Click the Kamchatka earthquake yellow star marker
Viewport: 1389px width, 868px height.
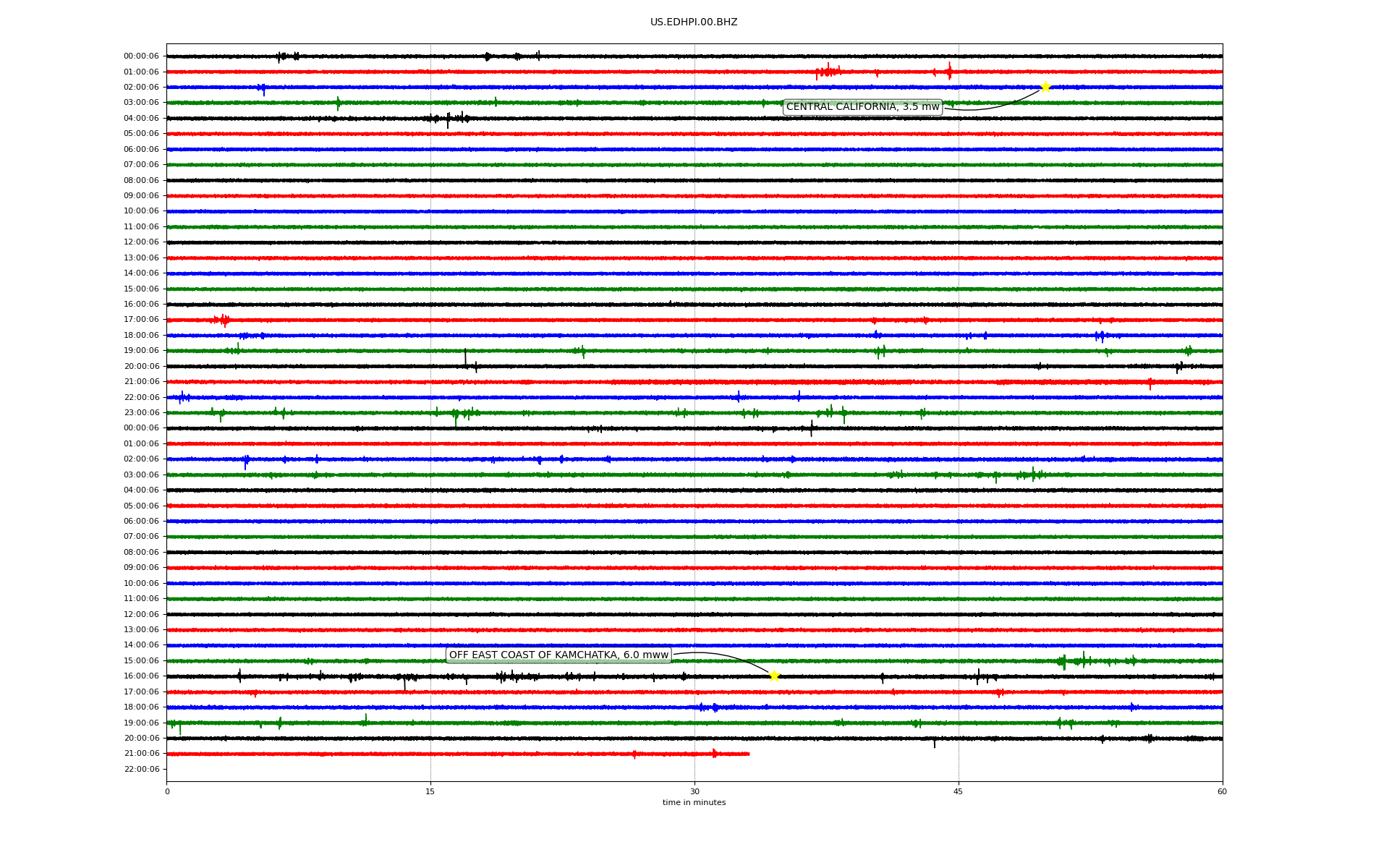(x=774, y=676)
